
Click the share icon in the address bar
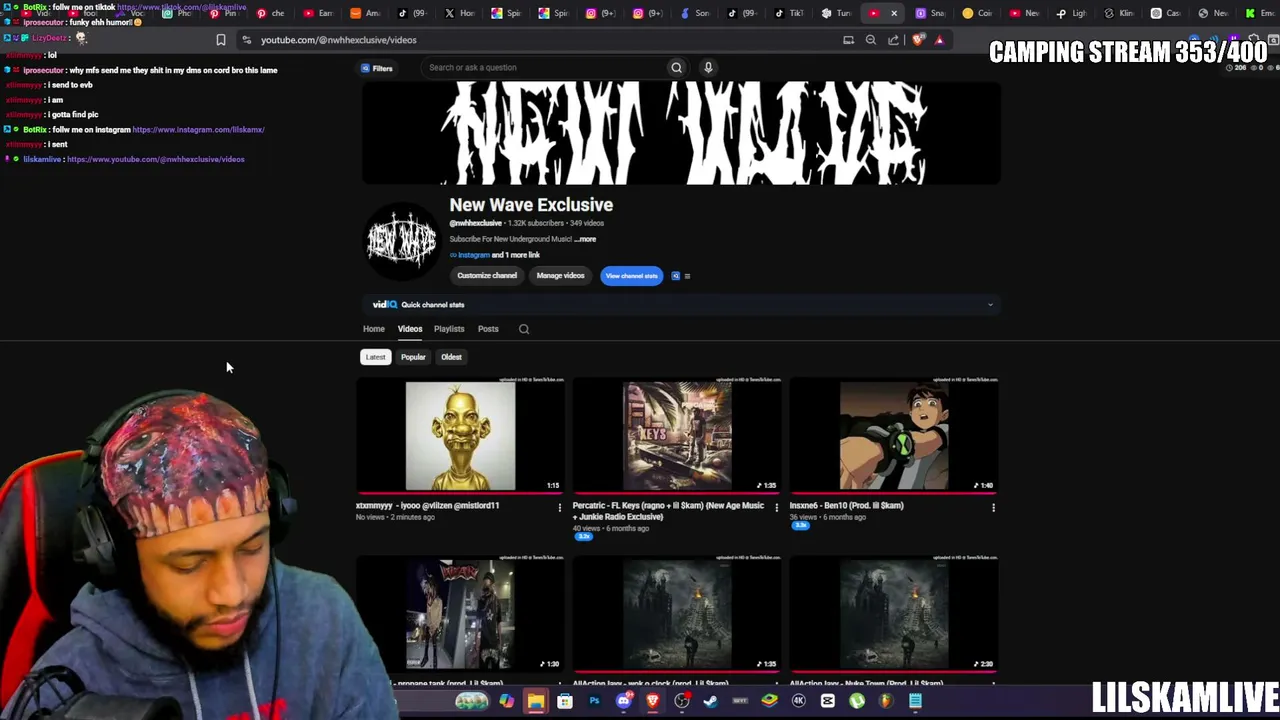pyautogui.click(x=894, y=40)
